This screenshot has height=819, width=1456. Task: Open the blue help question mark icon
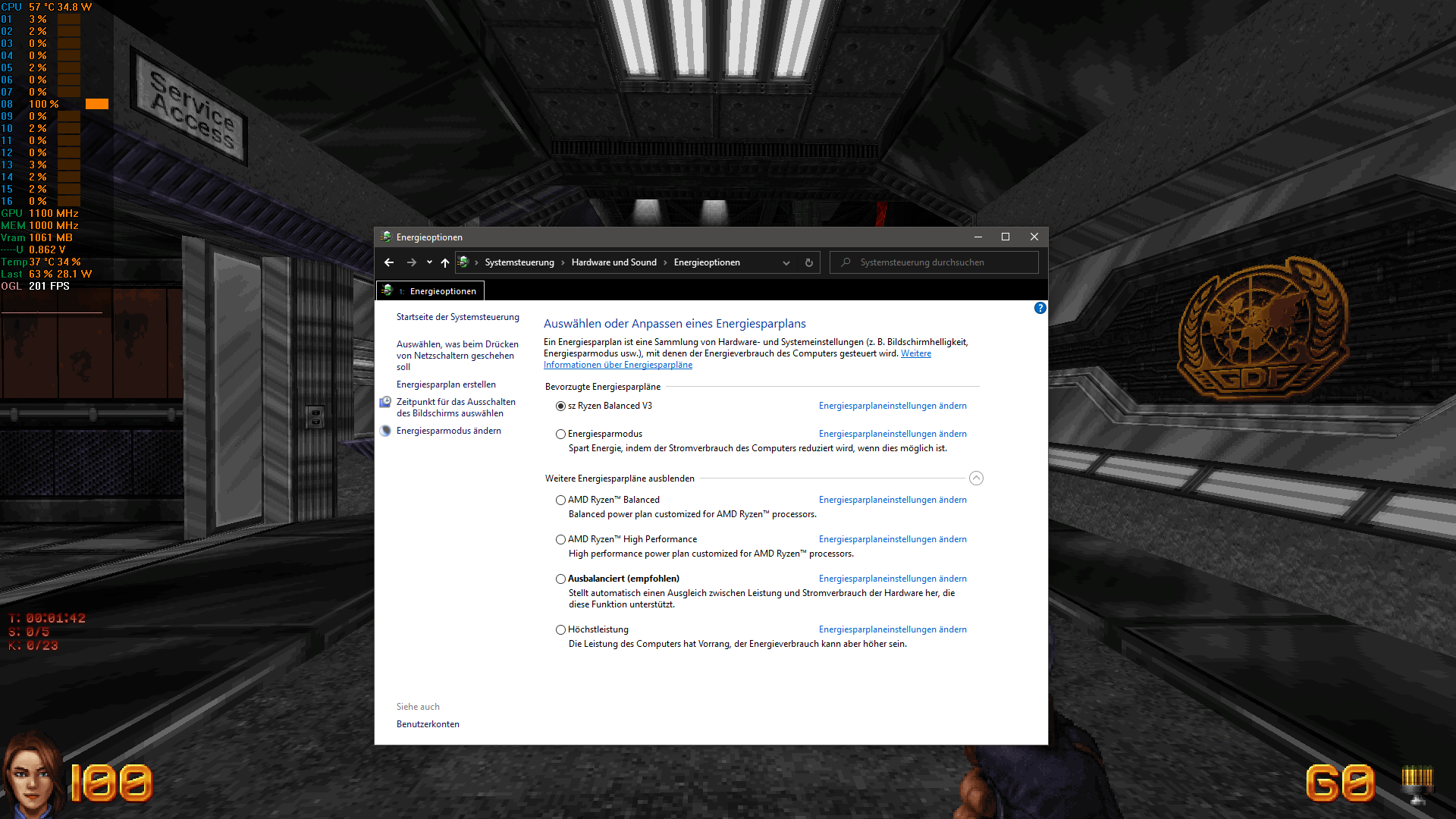1040,308
